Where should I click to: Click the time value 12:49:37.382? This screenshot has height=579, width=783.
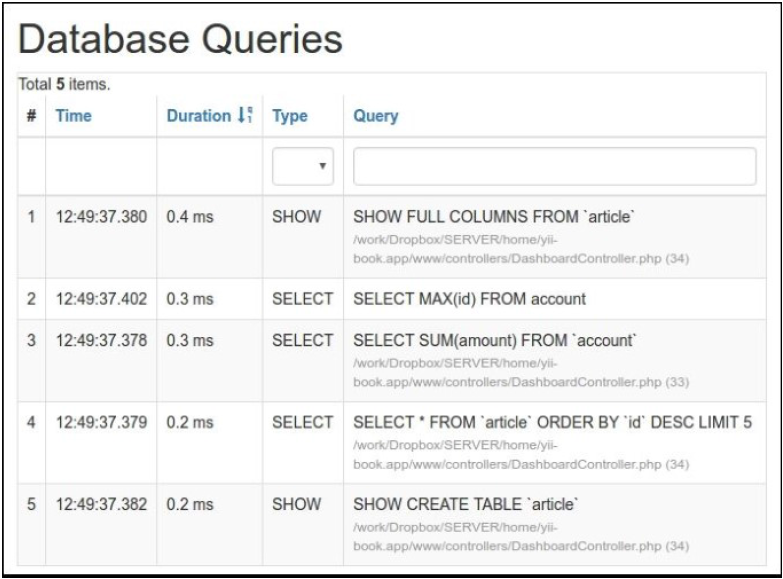(x=101, y=505)
